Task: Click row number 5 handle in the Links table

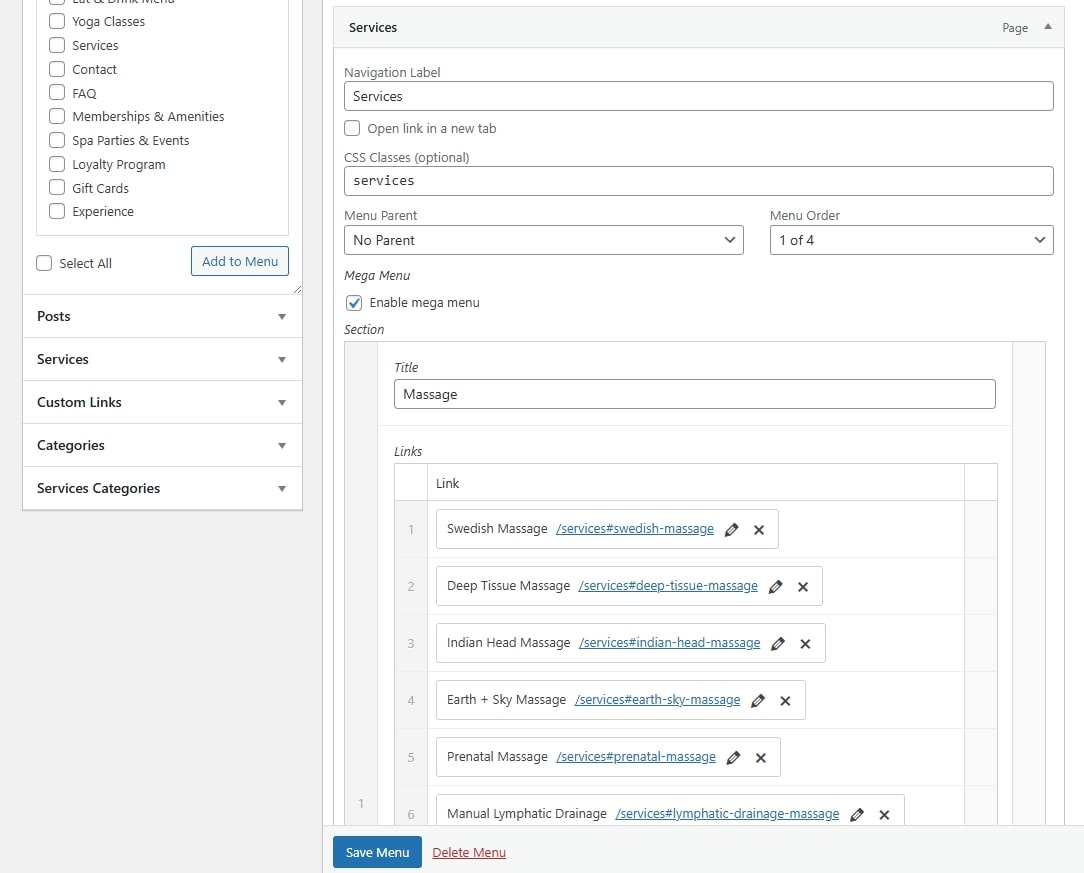Action: 411,758
